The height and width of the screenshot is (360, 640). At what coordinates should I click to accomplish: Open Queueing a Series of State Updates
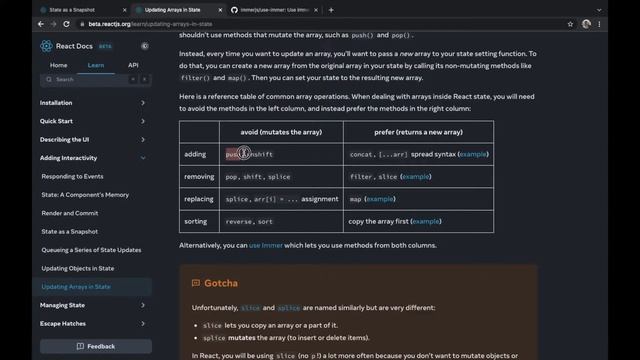tap(91, 250)
